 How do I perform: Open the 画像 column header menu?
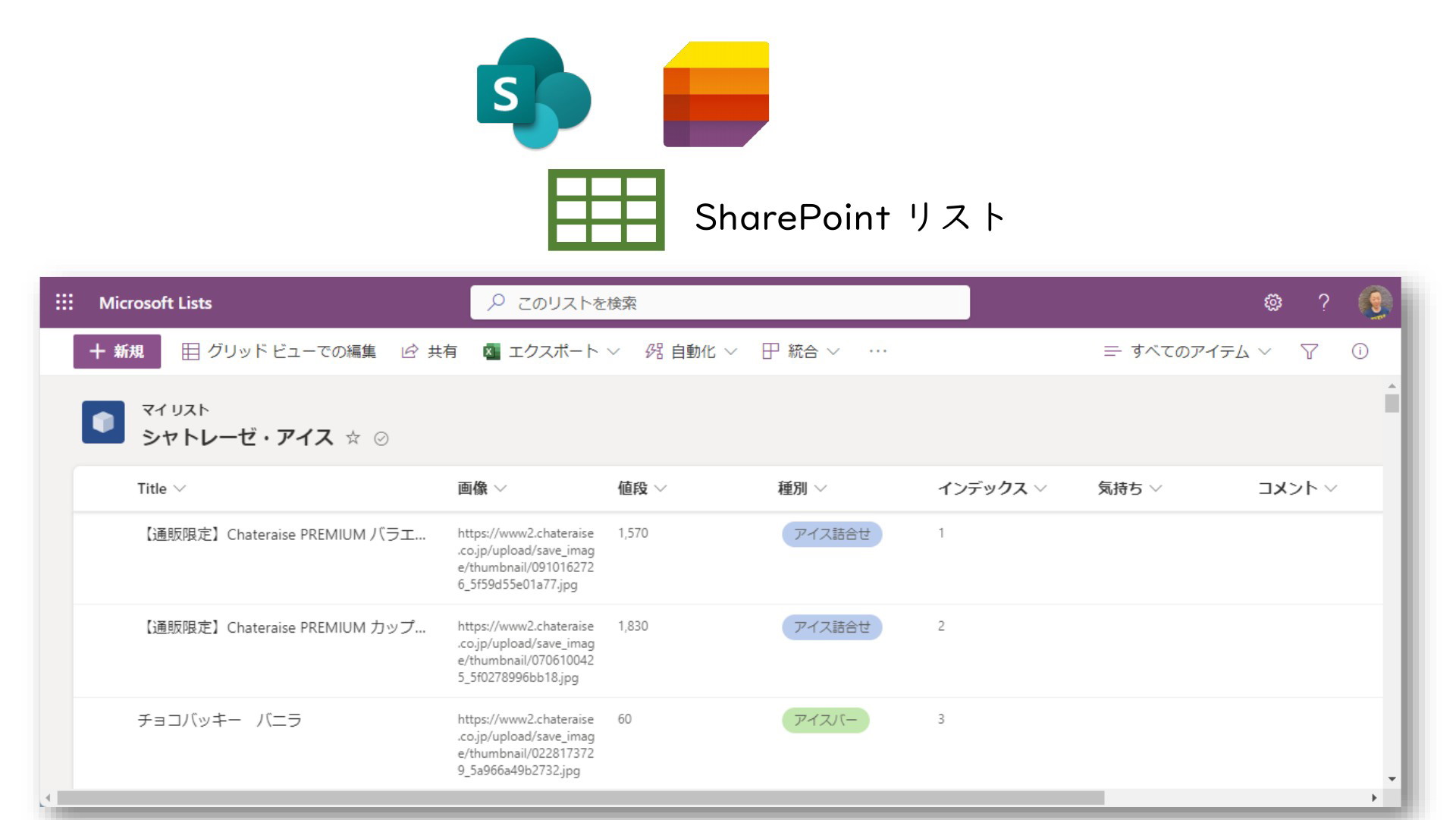[x=482, y=489]
